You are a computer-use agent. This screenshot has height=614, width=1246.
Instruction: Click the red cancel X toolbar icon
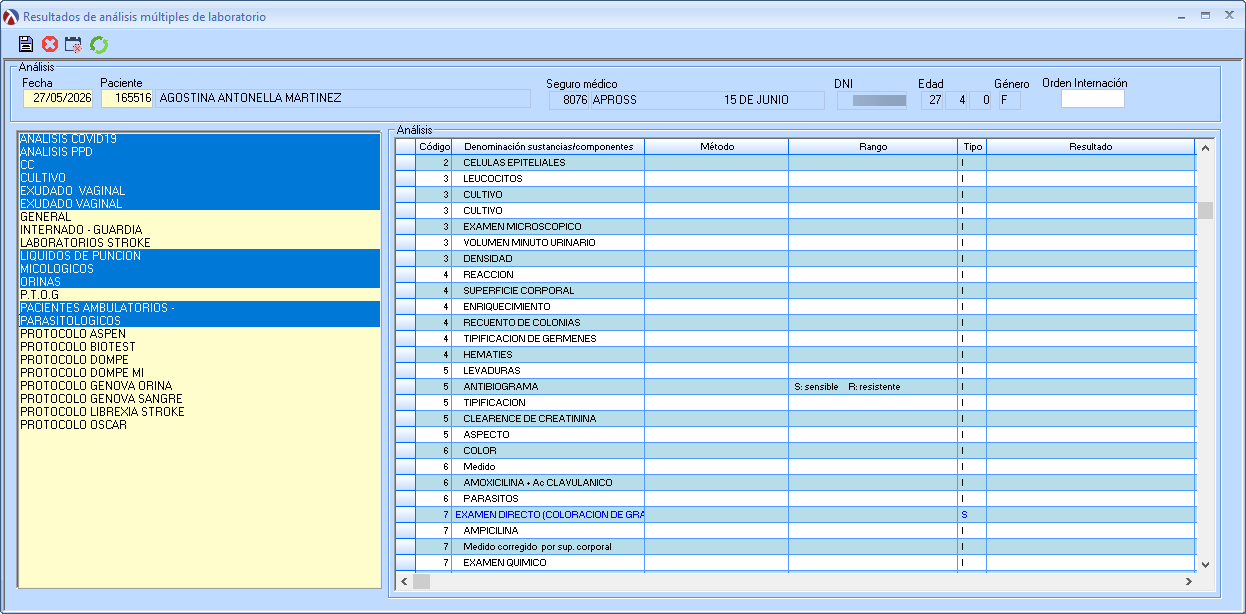coord(50,44)
